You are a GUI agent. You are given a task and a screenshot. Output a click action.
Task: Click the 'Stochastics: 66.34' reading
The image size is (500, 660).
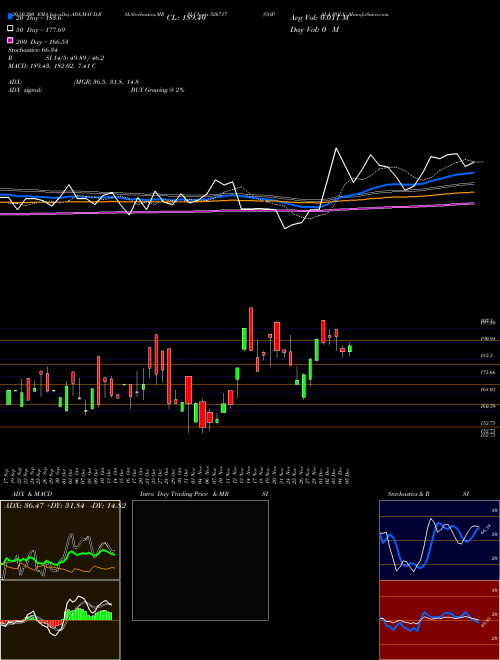click(x=32, y=50)
